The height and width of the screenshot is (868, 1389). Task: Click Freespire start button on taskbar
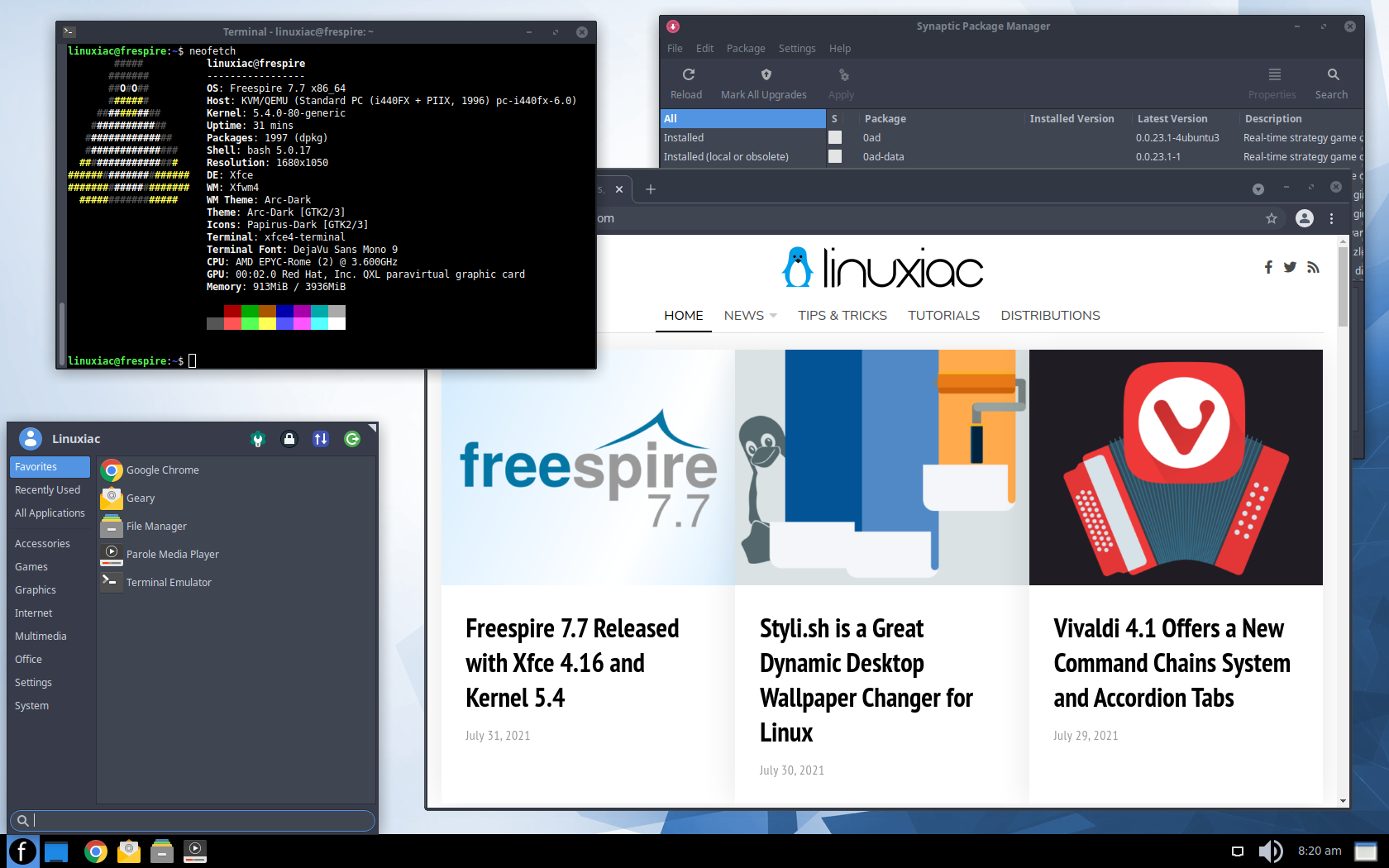(22, 851)
